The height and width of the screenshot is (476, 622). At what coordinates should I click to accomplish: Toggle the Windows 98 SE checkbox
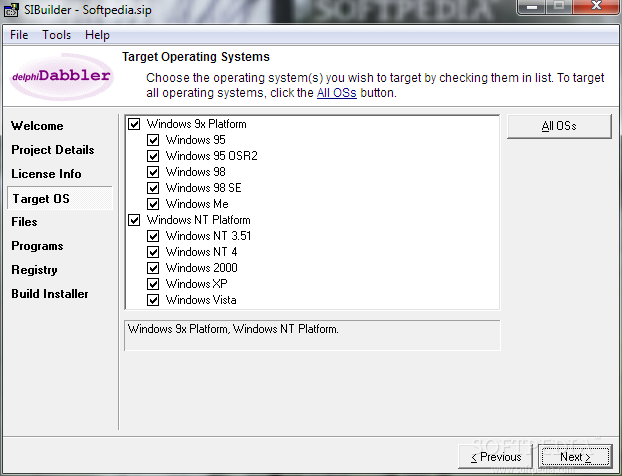coord(153,188)
